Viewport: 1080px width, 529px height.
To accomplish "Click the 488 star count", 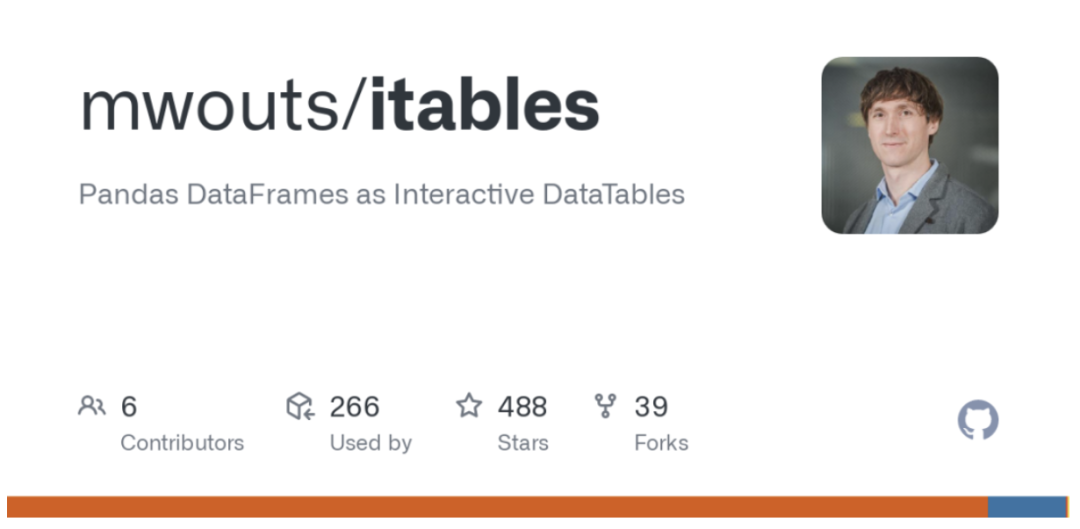I will pyautogui.click(x=522, y=407).
